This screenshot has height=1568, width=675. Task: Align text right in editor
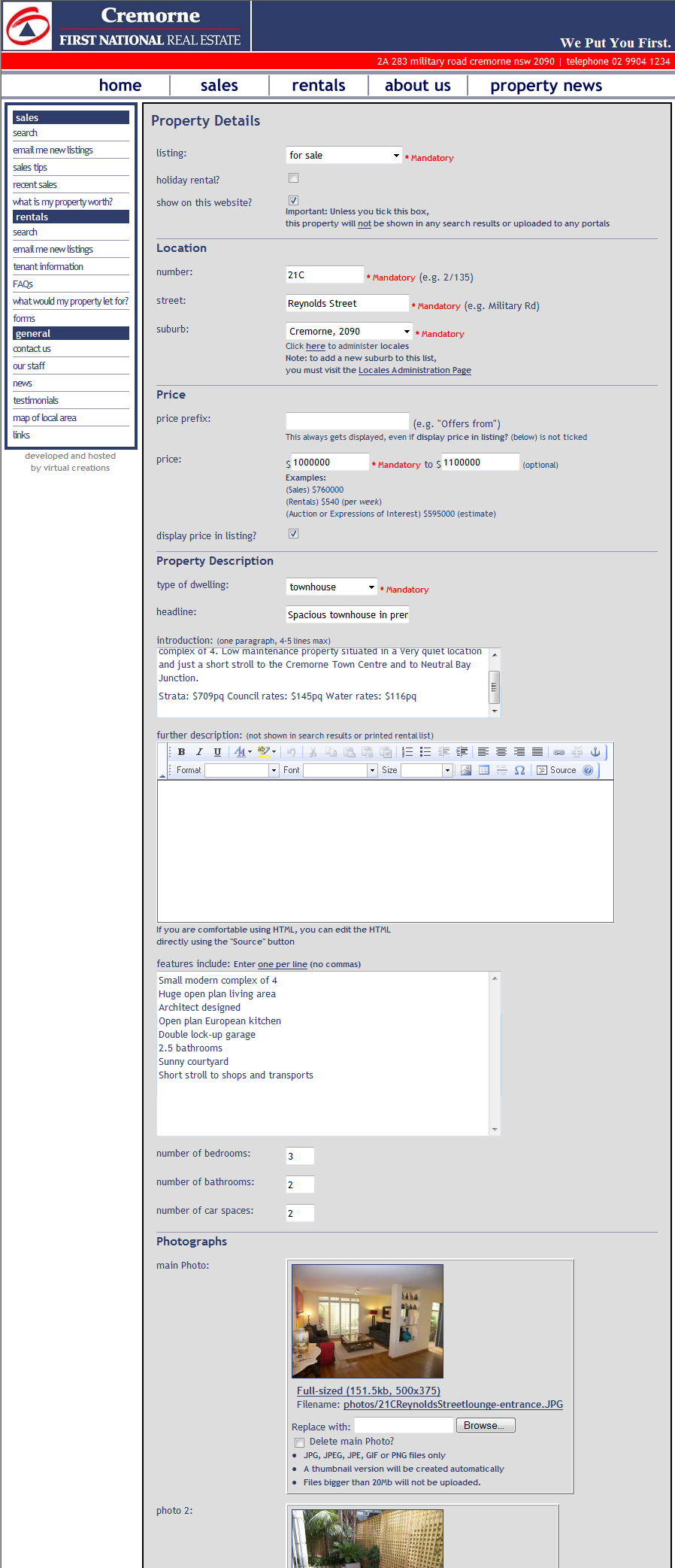pos(519,752)
